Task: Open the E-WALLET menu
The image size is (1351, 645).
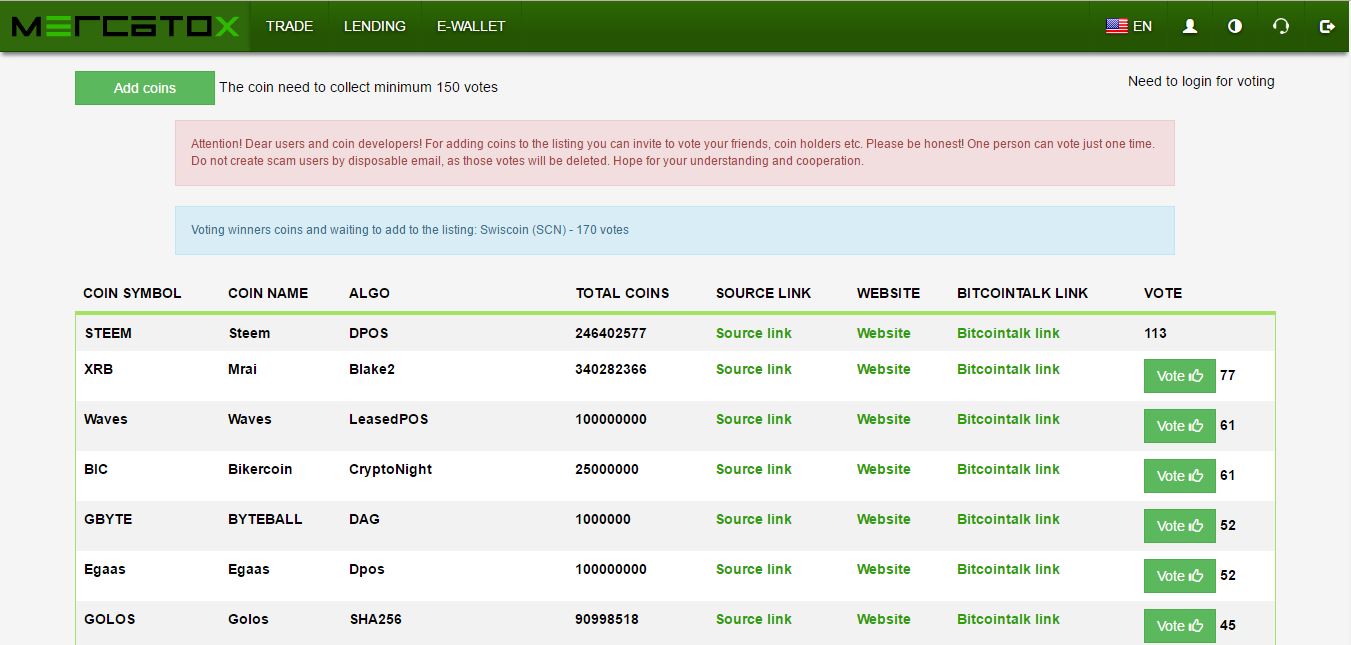Action: 471,26
